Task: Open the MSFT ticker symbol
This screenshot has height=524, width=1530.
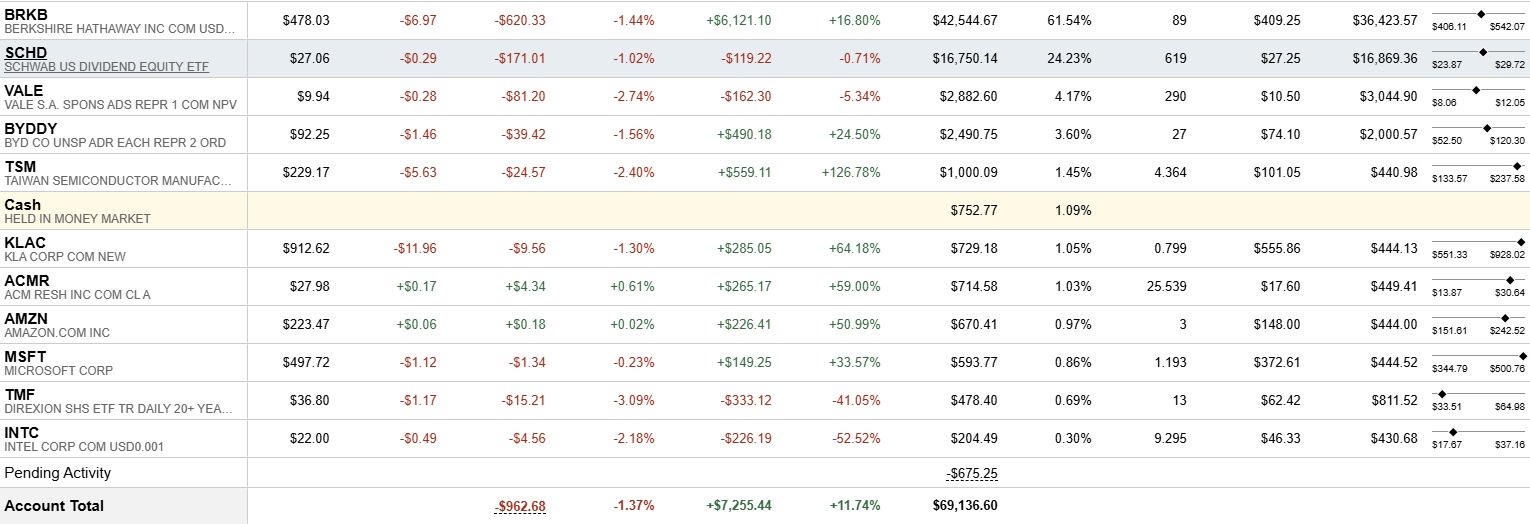Action: 25,356
